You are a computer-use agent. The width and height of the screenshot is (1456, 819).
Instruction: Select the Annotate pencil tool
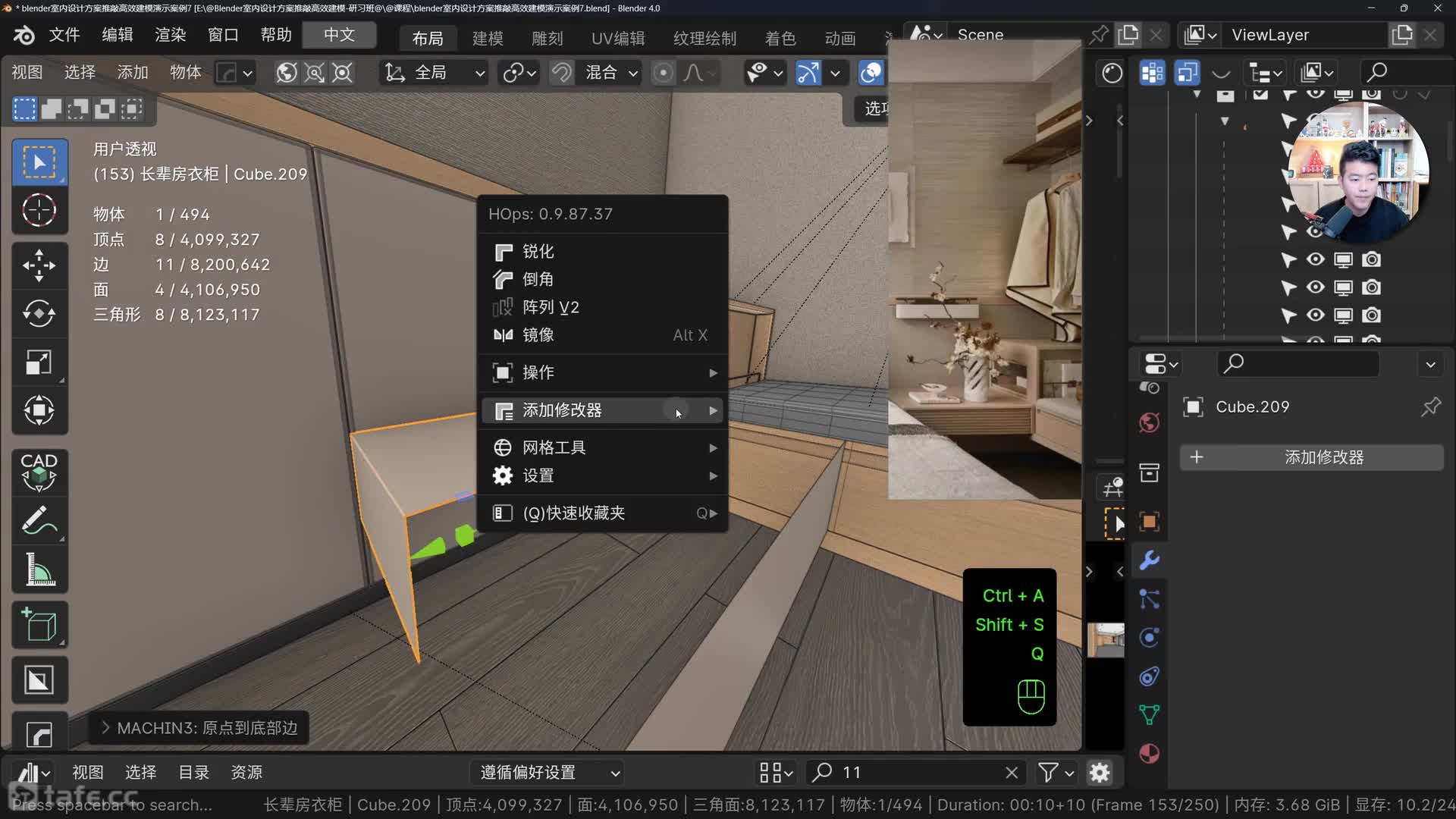tap(39, 521)
